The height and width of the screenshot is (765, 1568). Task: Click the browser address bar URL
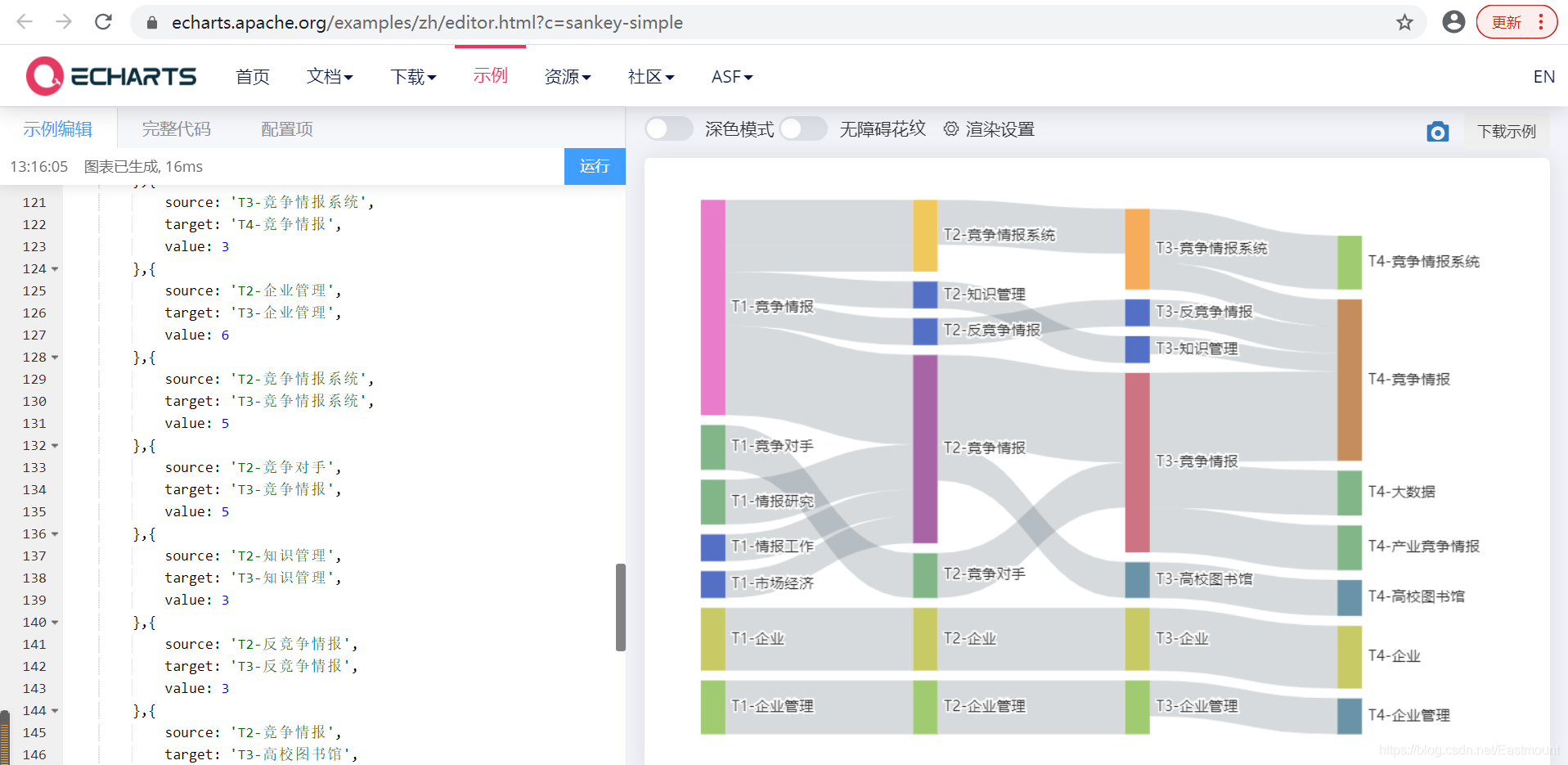(427, 22)
